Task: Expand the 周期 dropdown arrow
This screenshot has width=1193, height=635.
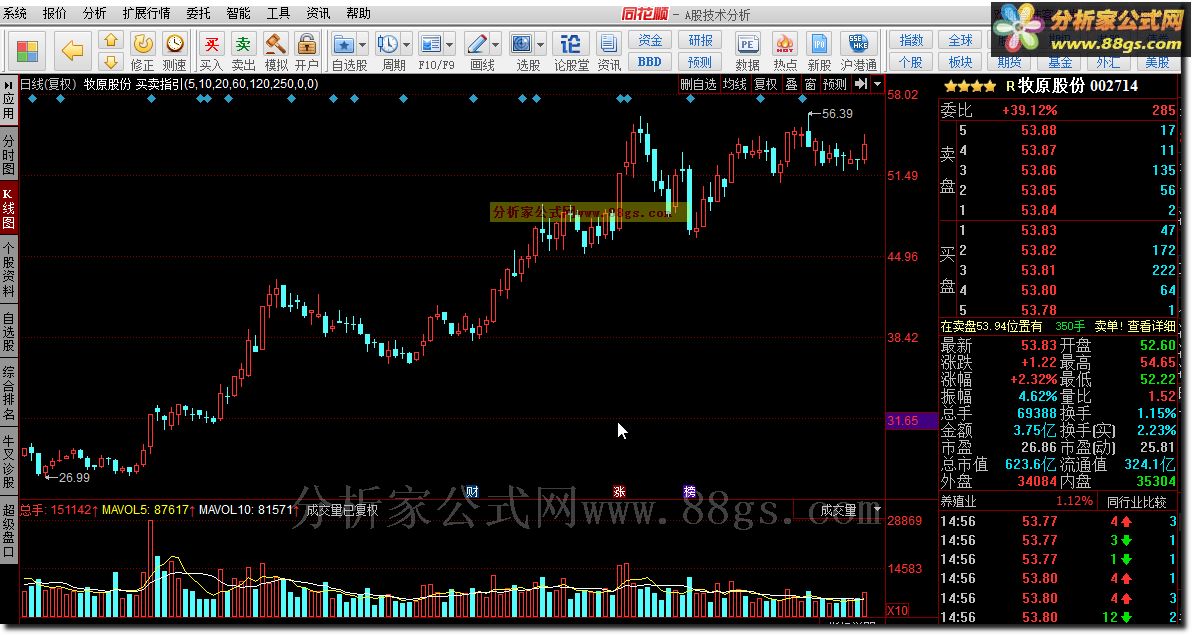Action: [x=406, y=44]
